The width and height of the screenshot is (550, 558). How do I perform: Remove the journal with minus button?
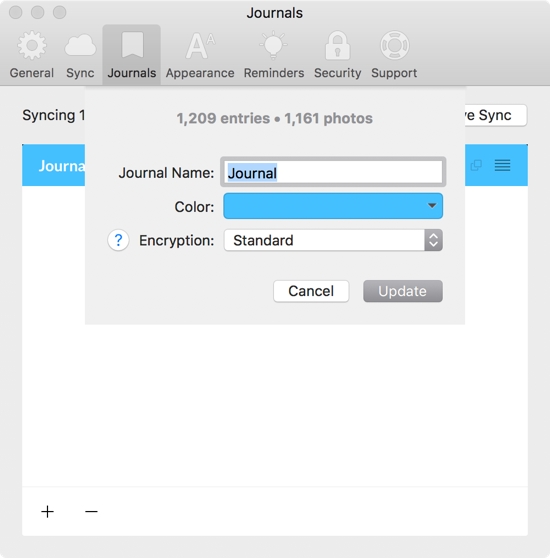91,511
